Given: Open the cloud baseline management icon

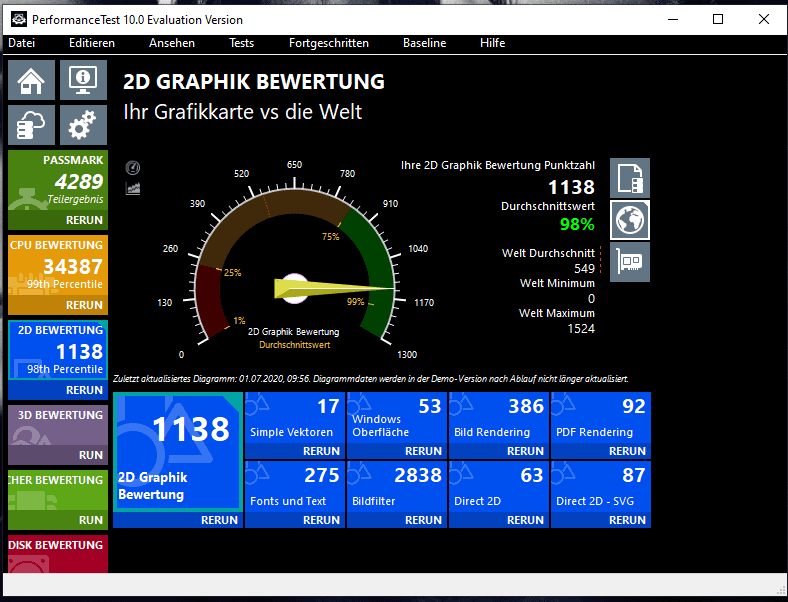Looking at the screenshot, I should click(31, 125).
